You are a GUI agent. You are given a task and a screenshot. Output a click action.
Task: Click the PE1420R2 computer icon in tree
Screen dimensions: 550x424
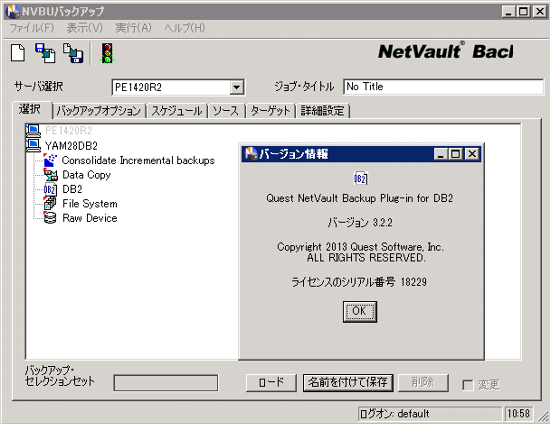pos(33,130)
